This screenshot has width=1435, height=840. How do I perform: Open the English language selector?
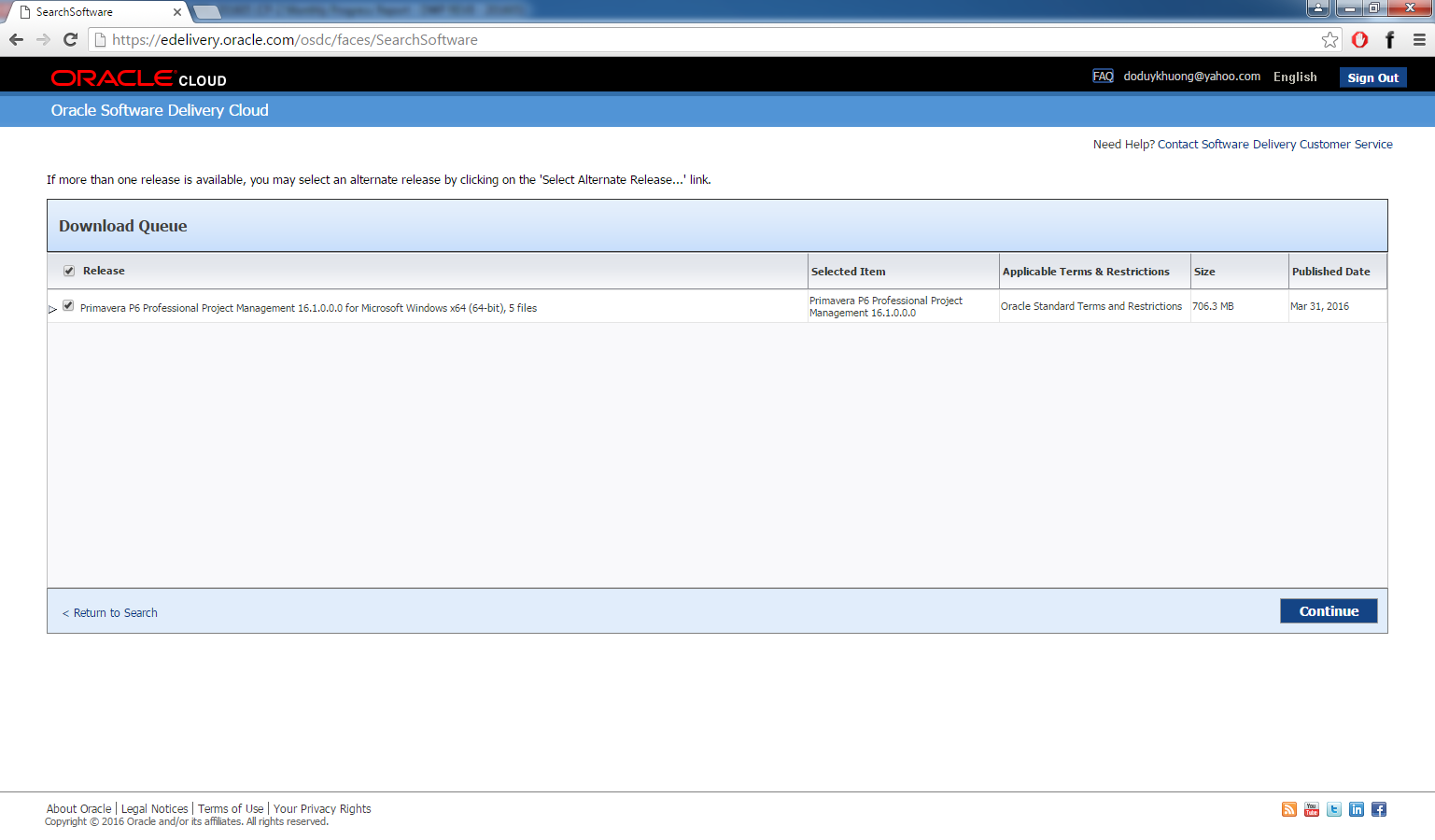tap(1294, 77)
